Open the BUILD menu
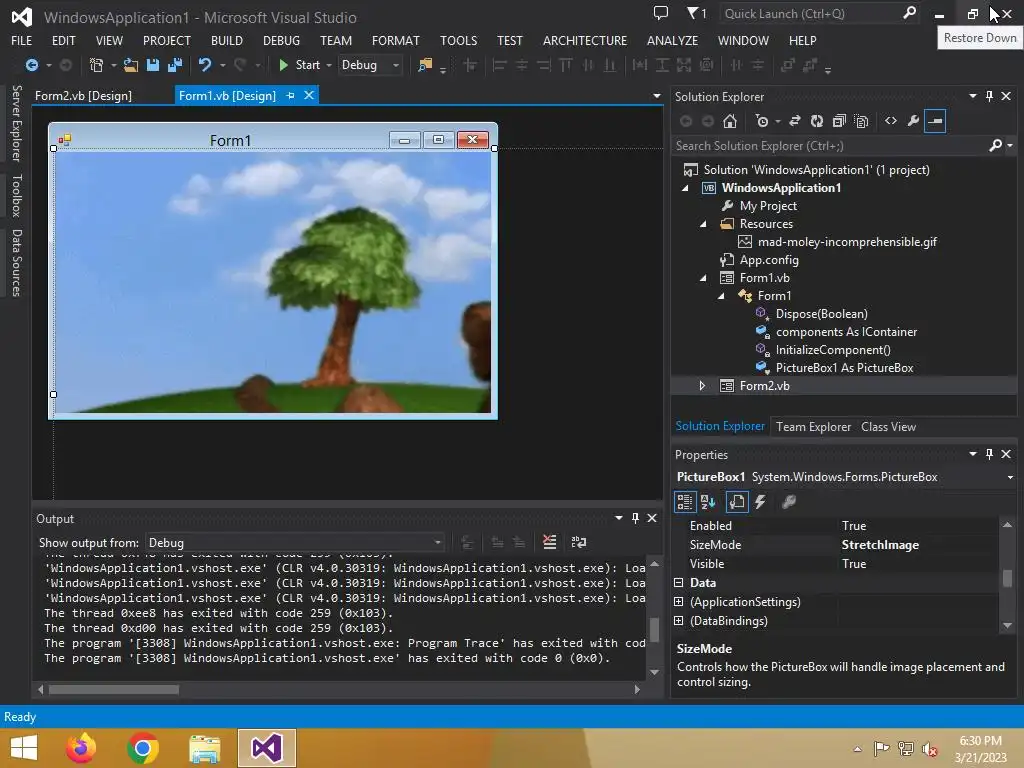Screen dimensions: 1024x768 click(x=227, y=40)
